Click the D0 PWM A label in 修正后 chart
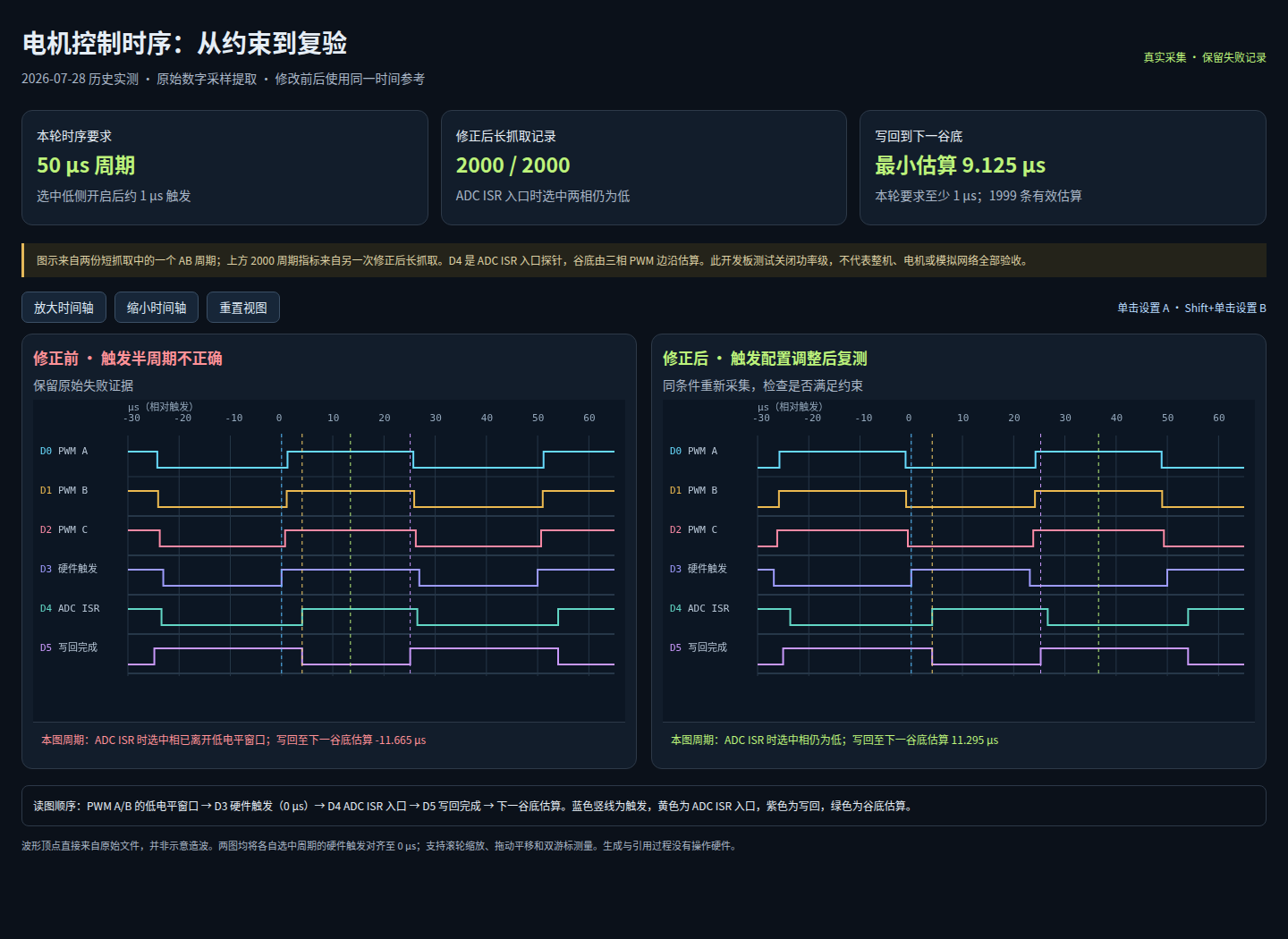This screenshot has height=939, width=1288. 693,452
